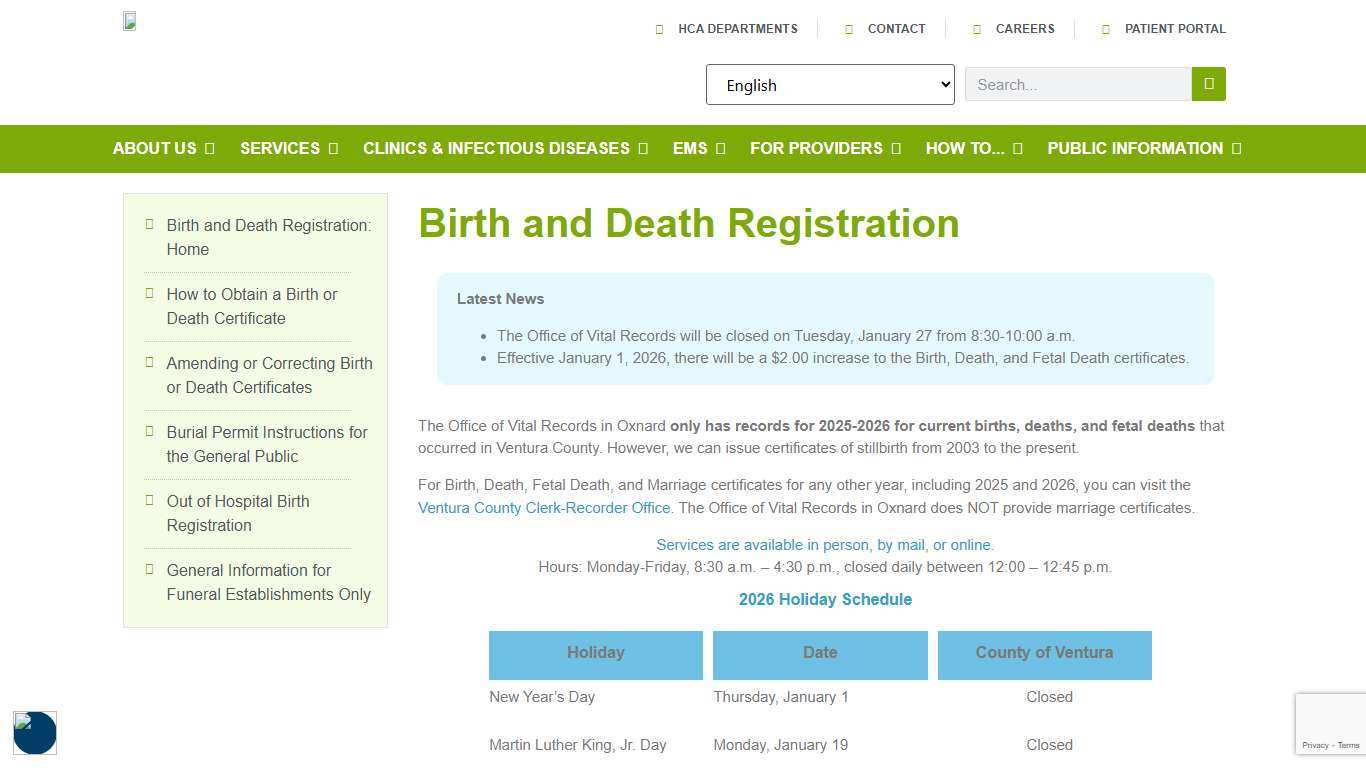Click the Patient Portal icon
Image resolution: width=1366 pixels, height=768 pixels.
tap(1104, 28)
